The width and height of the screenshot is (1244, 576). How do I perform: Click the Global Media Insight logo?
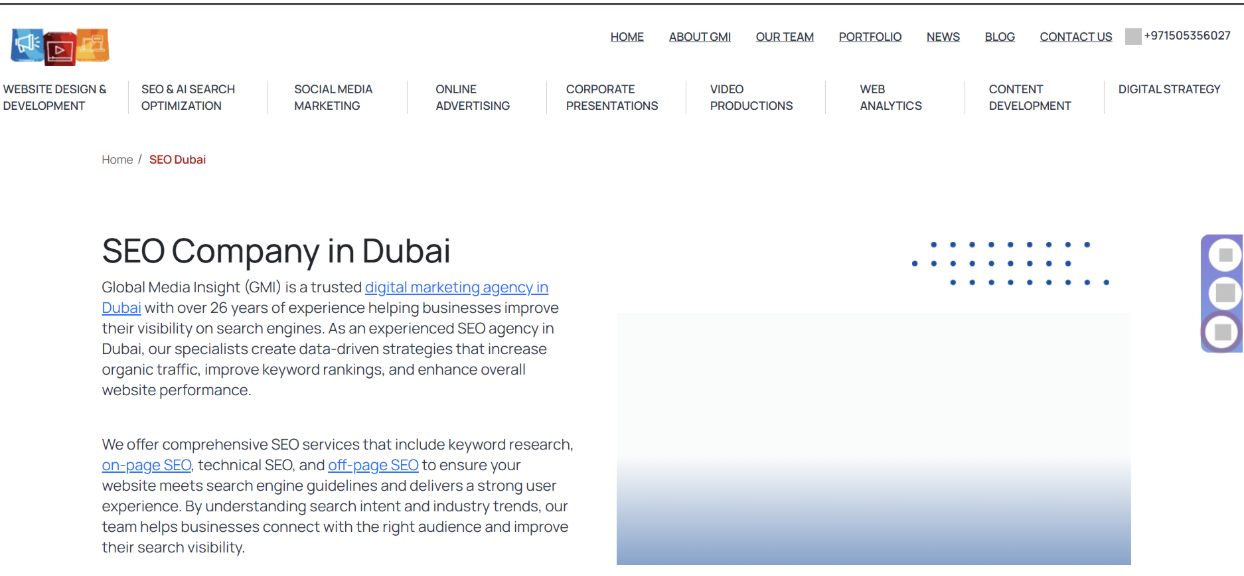(60, 46)
